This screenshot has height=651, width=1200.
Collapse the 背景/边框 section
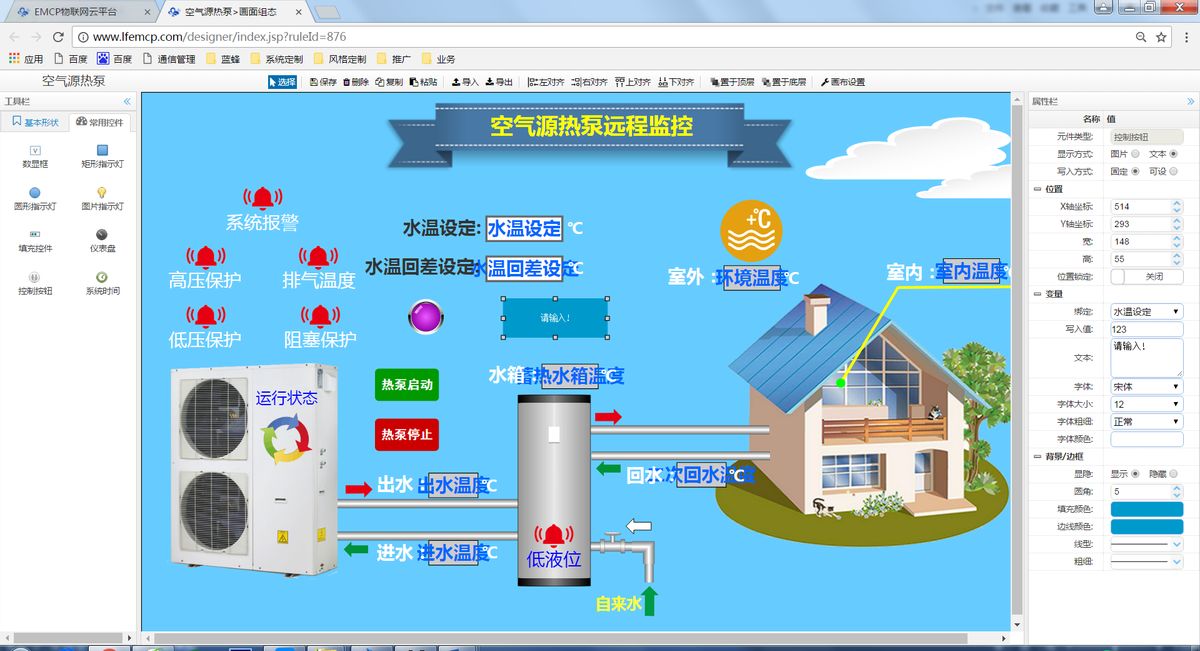pyautogui.click(x=1037, y=457)
